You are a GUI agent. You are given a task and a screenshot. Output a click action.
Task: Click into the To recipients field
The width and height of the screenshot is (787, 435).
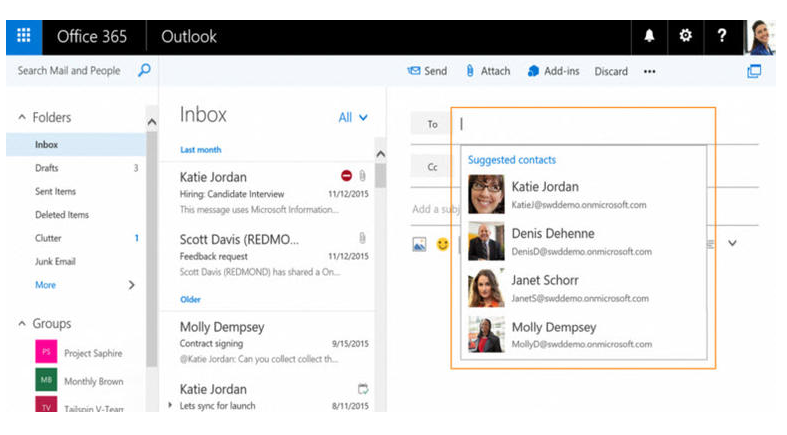coord(582,124)
